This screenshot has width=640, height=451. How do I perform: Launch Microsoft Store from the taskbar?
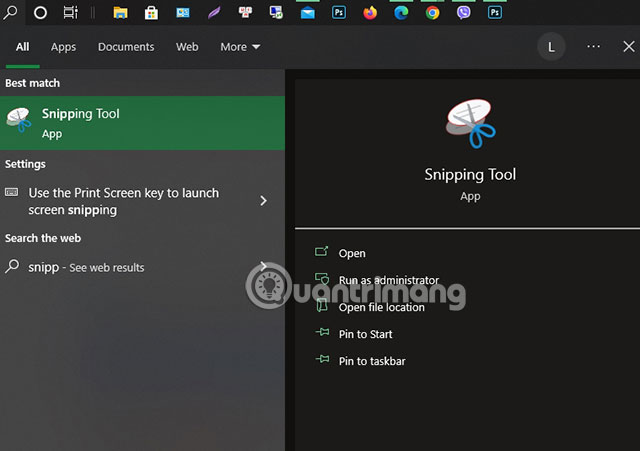151,13
